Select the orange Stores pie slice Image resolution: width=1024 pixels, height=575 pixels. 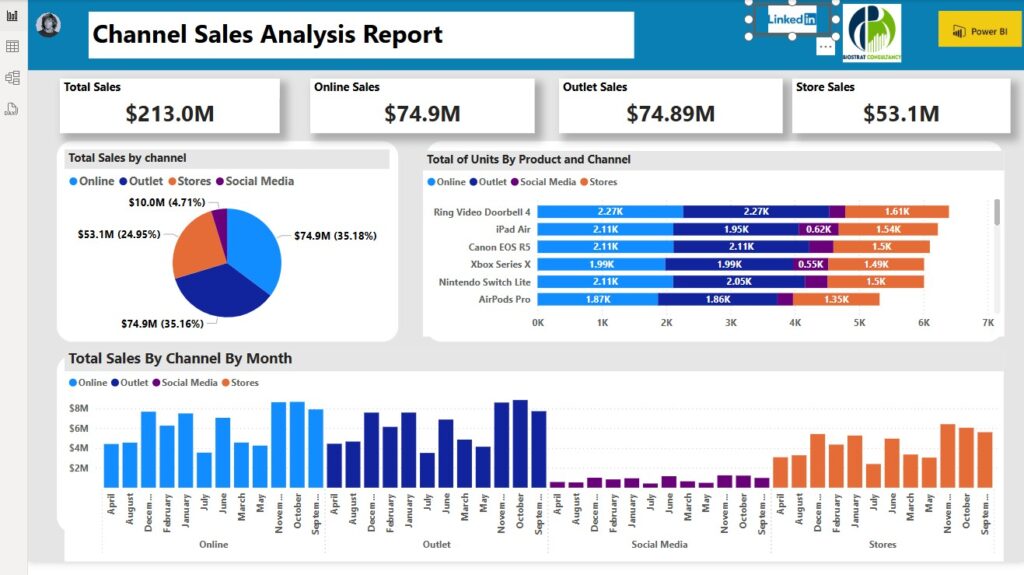pyautogui.click(x=198, y=250)
